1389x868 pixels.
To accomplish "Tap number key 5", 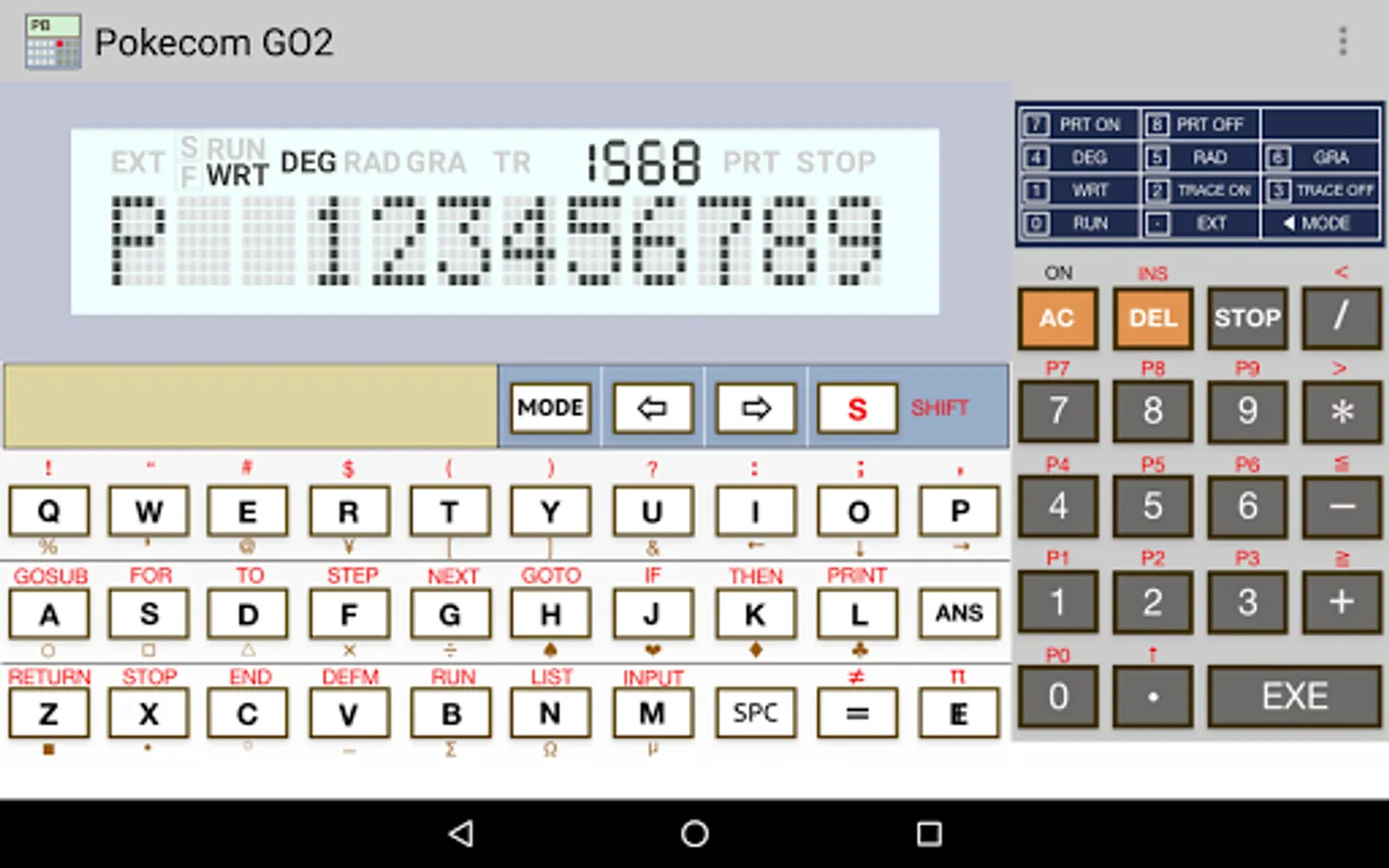I will pos(1153,506).
